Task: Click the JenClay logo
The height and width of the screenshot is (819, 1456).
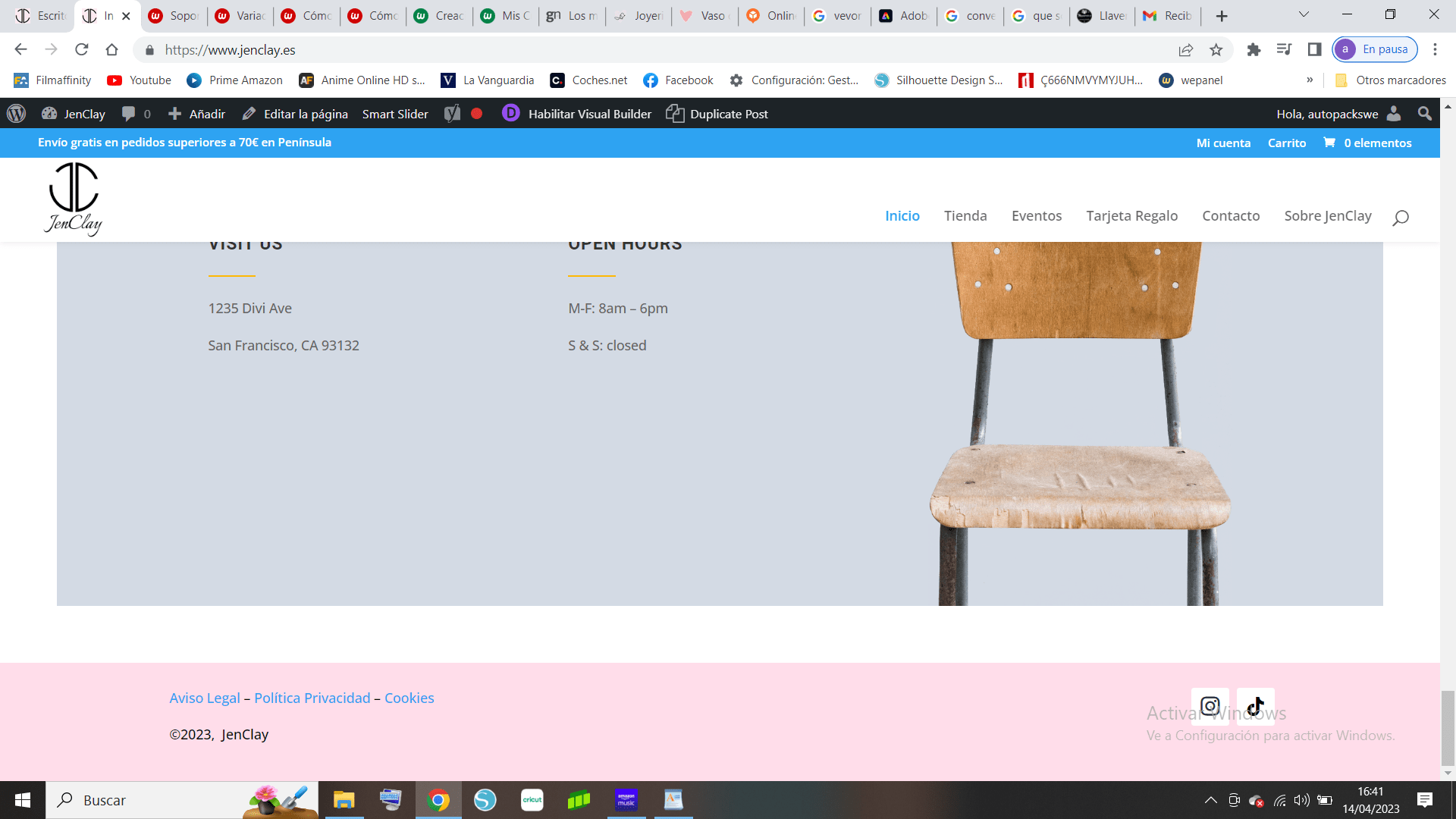Action: (x=74, y=199)
